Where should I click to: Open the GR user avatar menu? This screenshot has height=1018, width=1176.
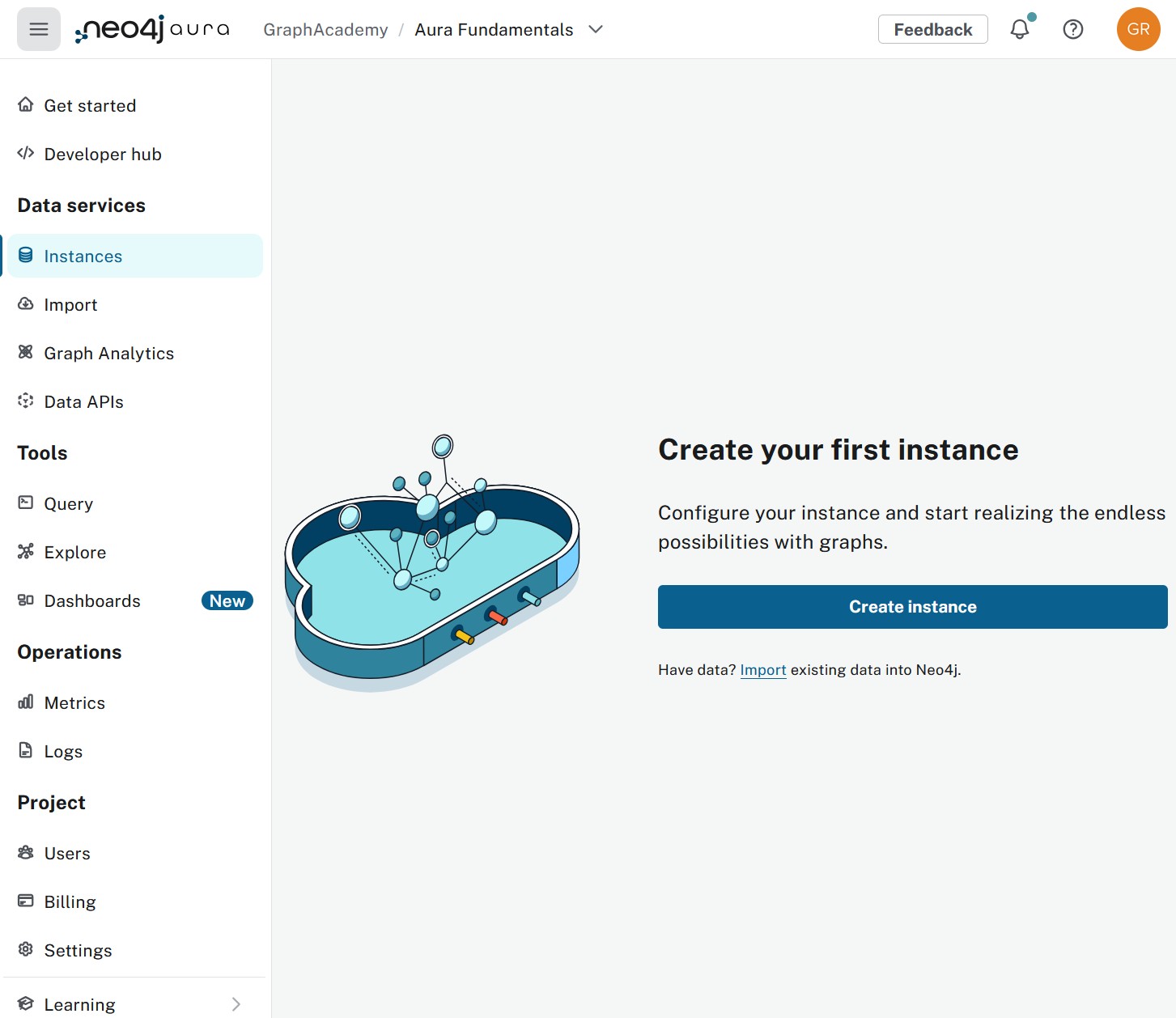1138,29
